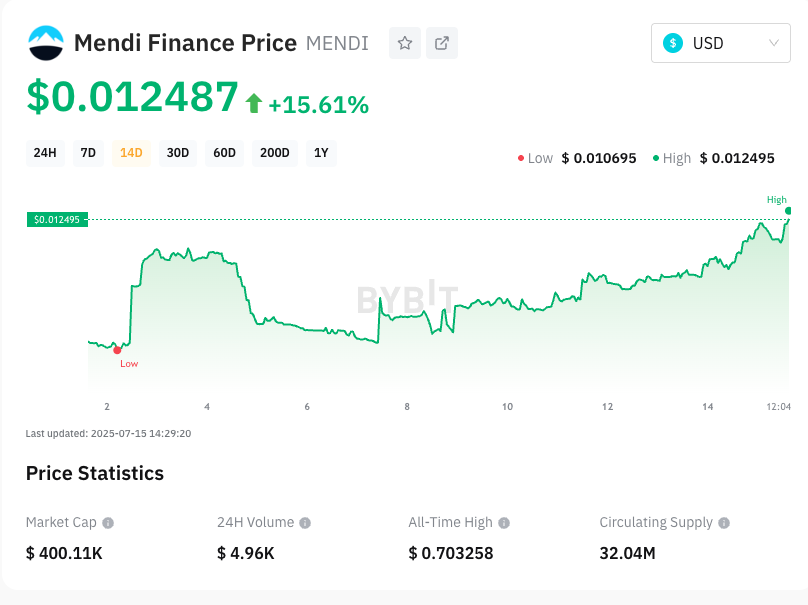
Task: Click the 24H Volume value $ 4.96K
Action: pyautogui.click(x=246, y=553)
